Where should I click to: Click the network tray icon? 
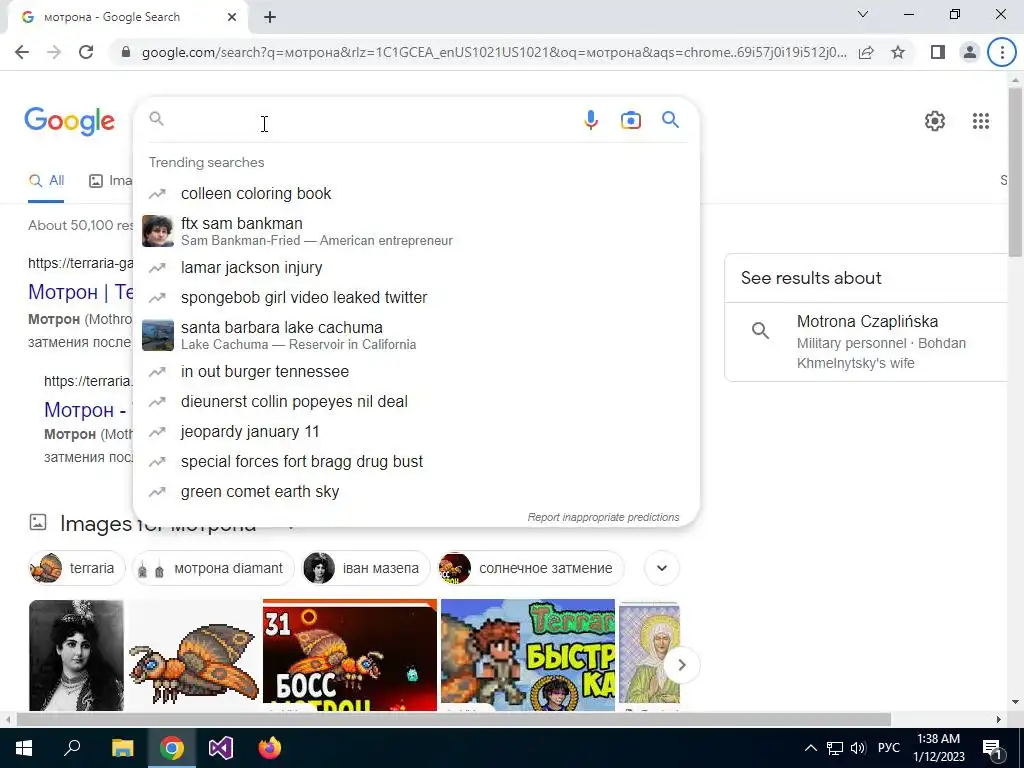(x=835, y=748)
